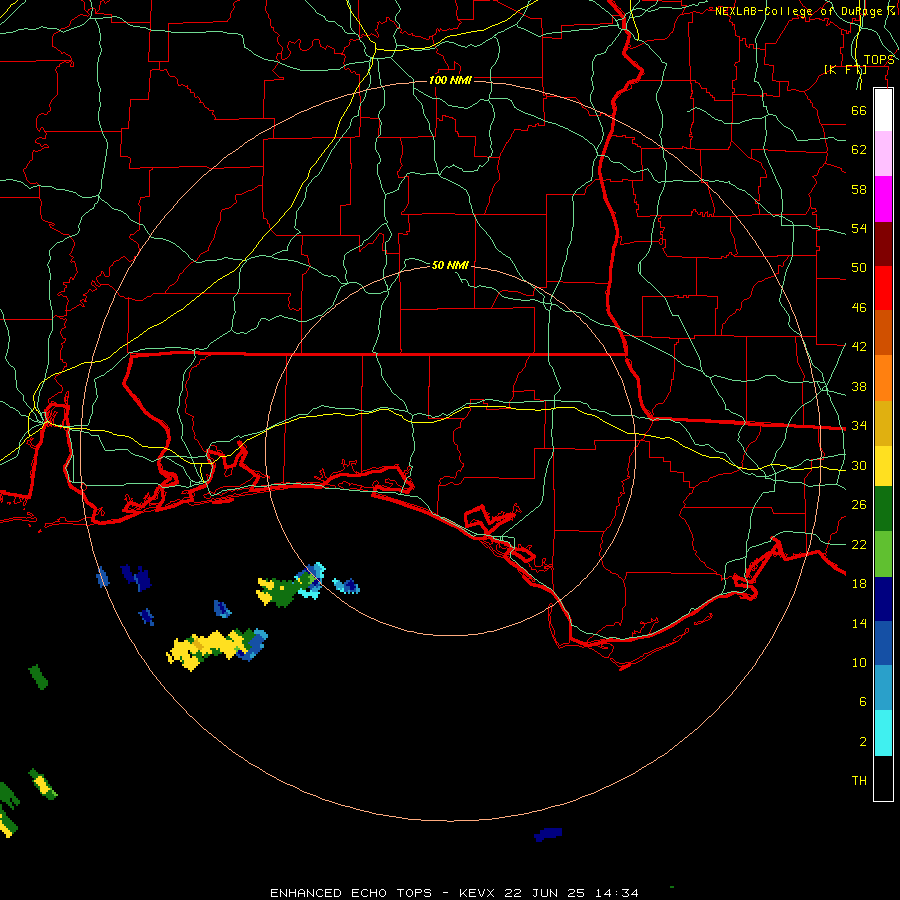900x900 pixels.
Task: Click the '58' legend value
Action: point(859,189)
